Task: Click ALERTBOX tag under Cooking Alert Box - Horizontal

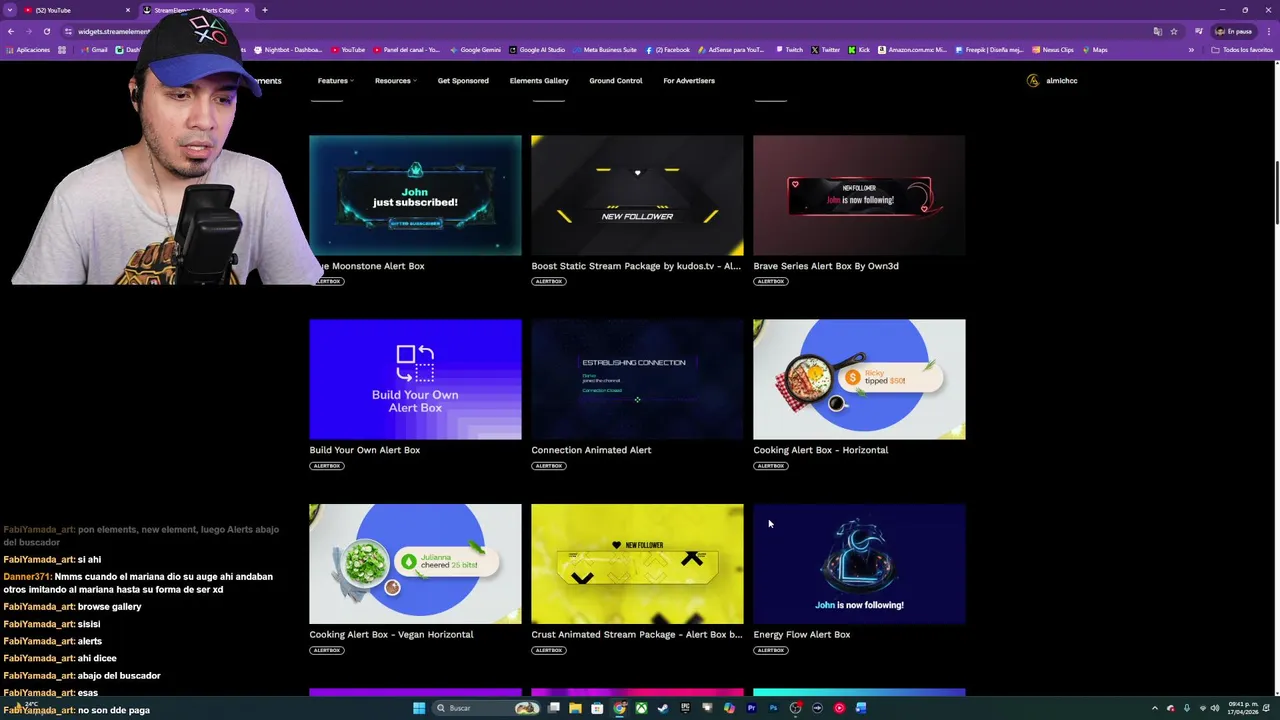Action: point(771,466)
